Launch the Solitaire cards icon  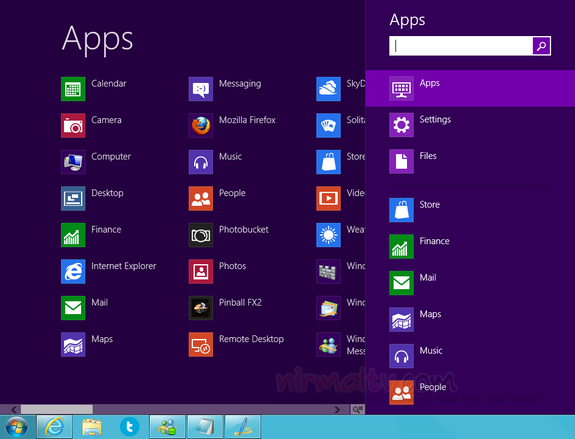pyautogui.click(x=328, y=125)
